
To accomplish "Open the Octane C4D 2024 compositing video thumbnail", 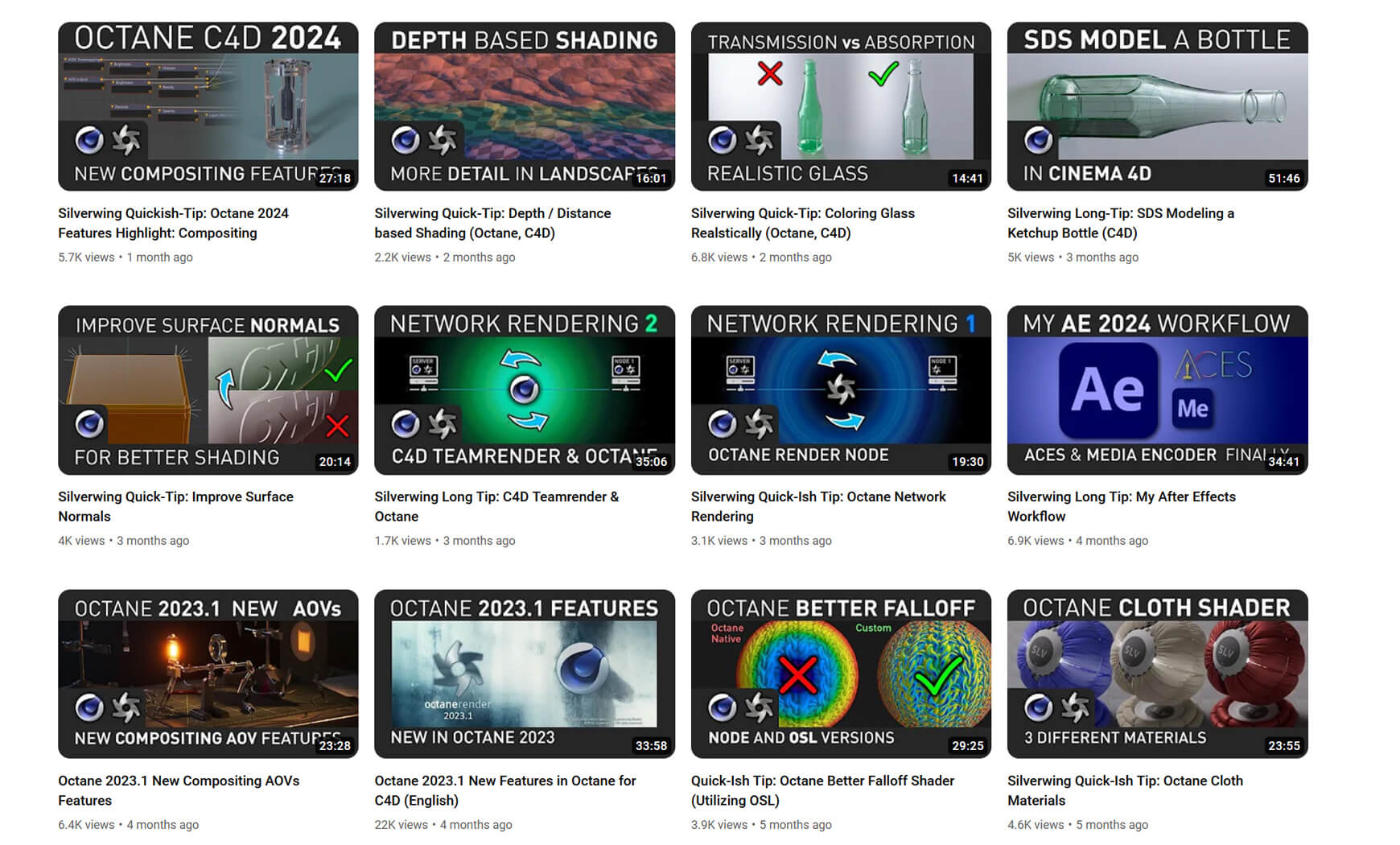I will tap(208, 106).
